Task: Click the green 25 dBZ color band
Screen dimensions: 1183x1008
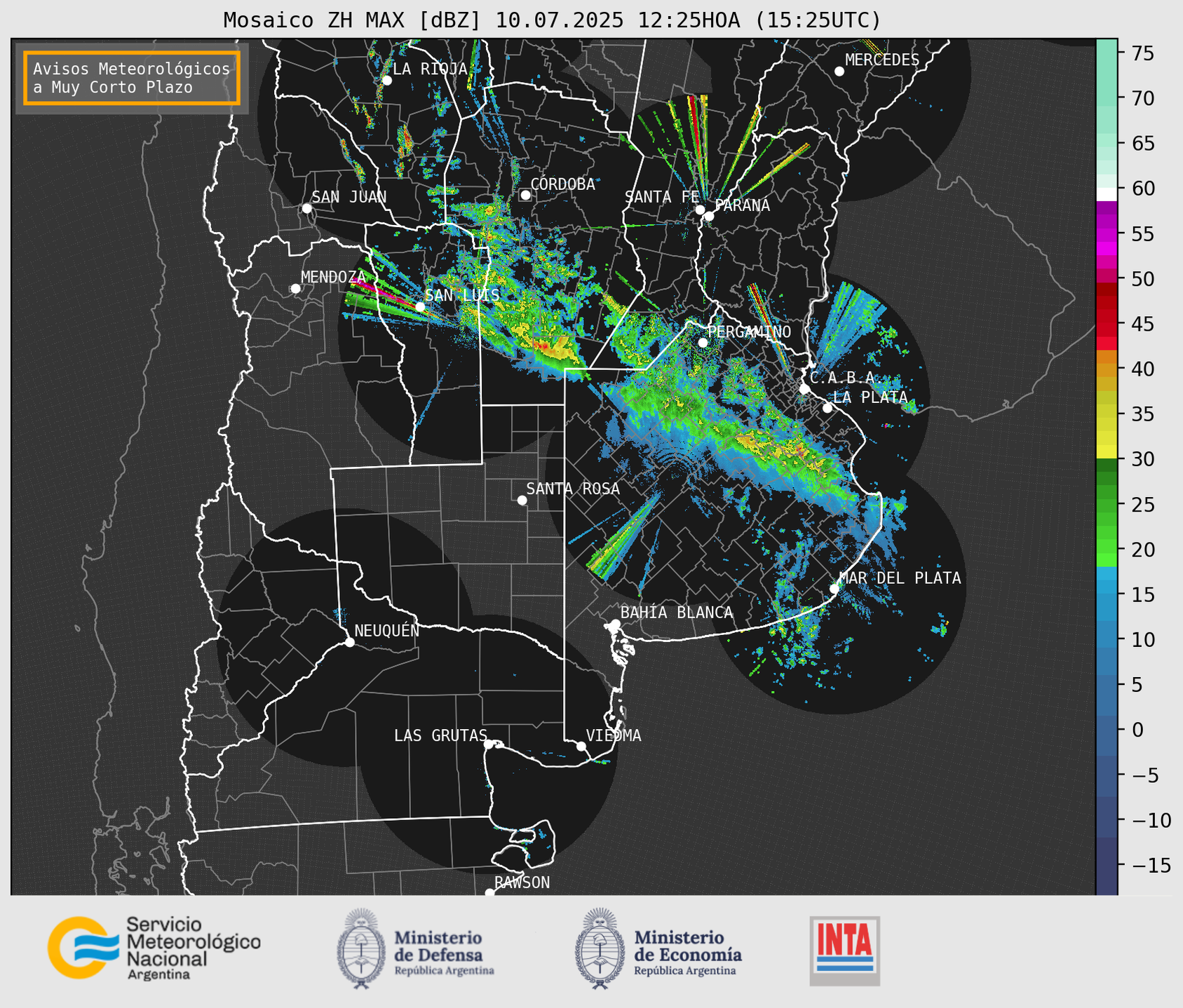Action: point(1107,505)
